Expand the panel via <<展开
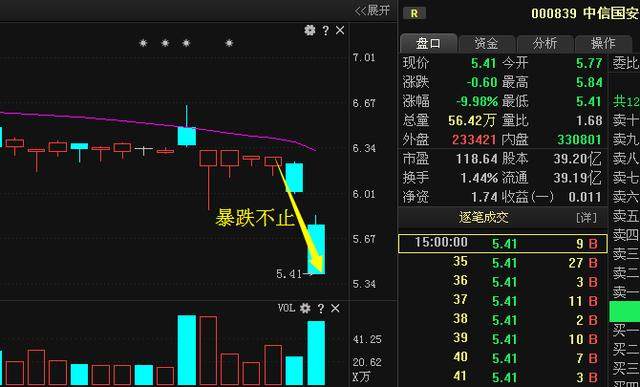 coord(372,10)
